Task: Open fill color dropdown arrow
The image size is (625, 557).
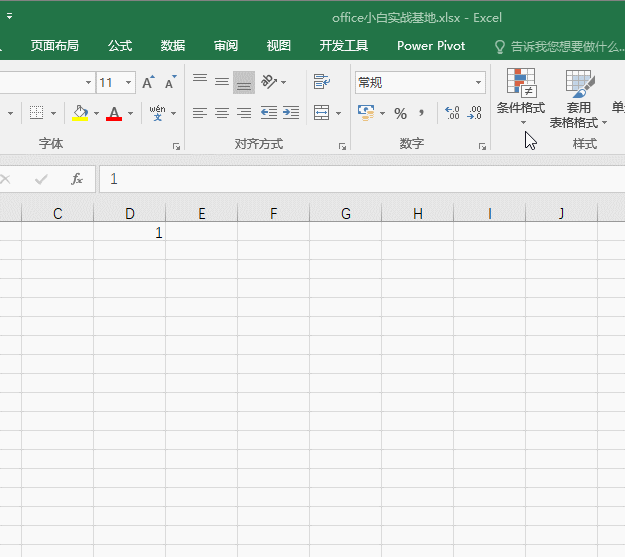Action: 96,114
